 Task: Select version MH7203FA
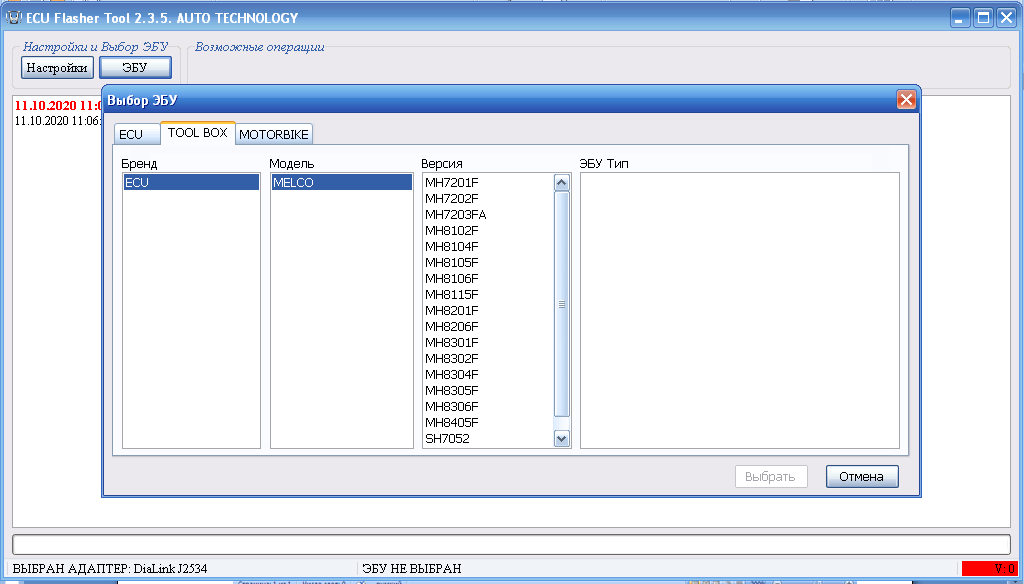click(x=456, y=214)
